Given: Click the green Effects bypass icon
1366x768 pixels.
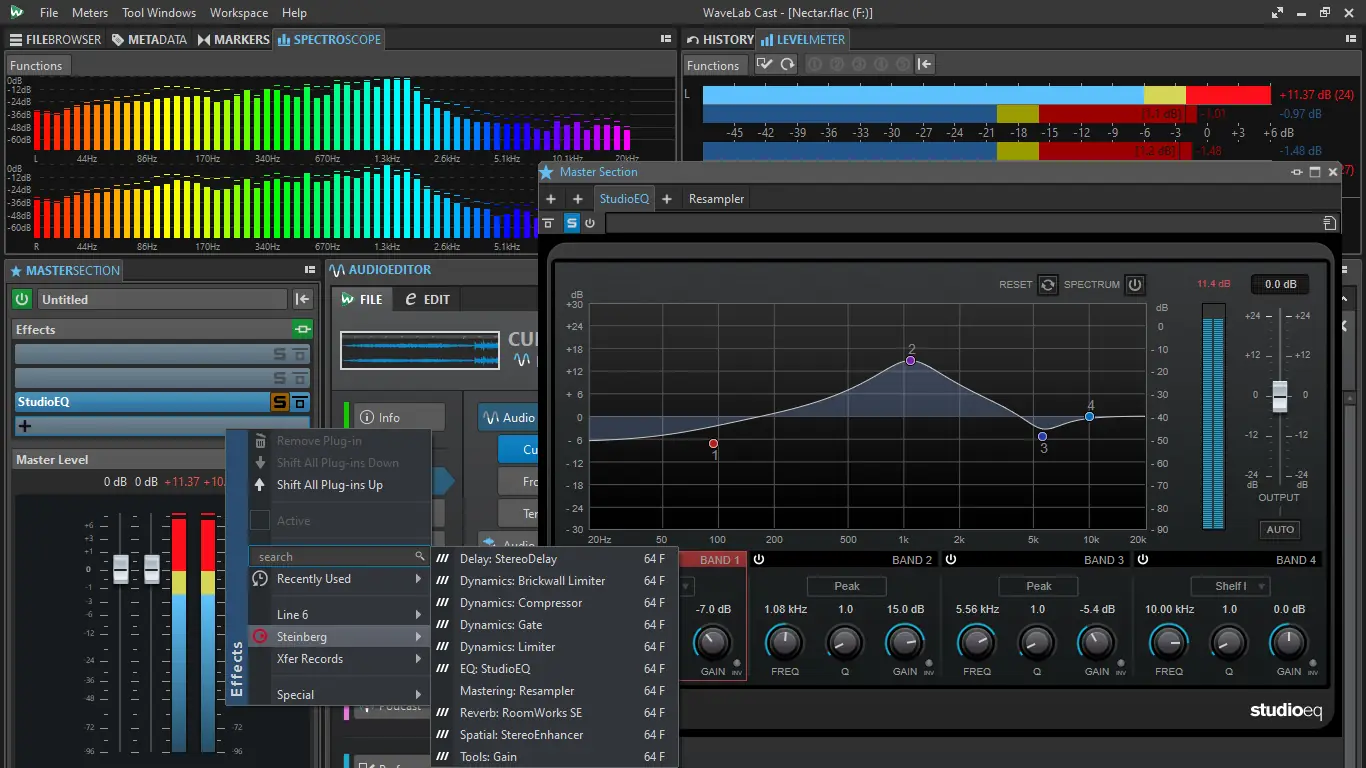Looking at the screenshot, I should click(x=301, y=329).
